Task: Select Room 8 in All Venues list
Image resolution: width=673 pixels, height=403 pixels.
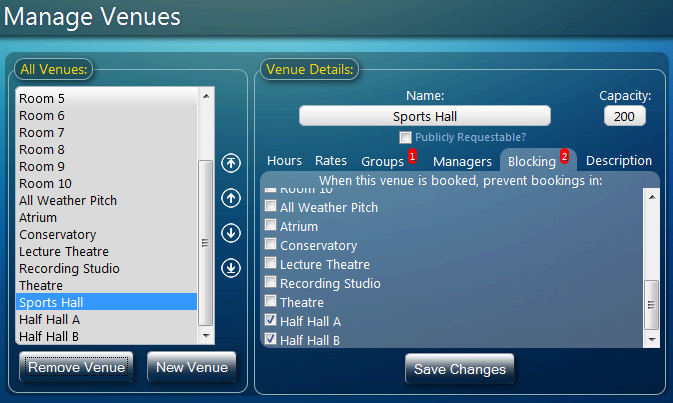Action: tap(106, 149)
